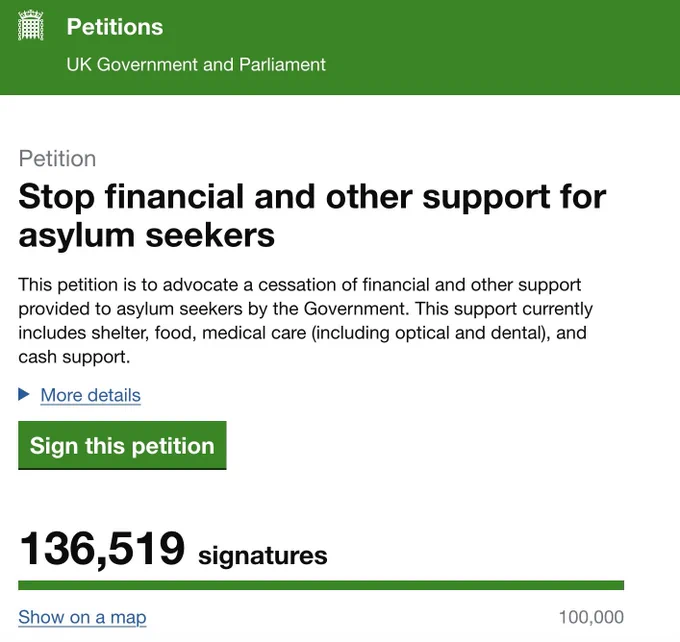Click the petition description paragraph
The image size is (680, 642).
click(x=306, y=321)
